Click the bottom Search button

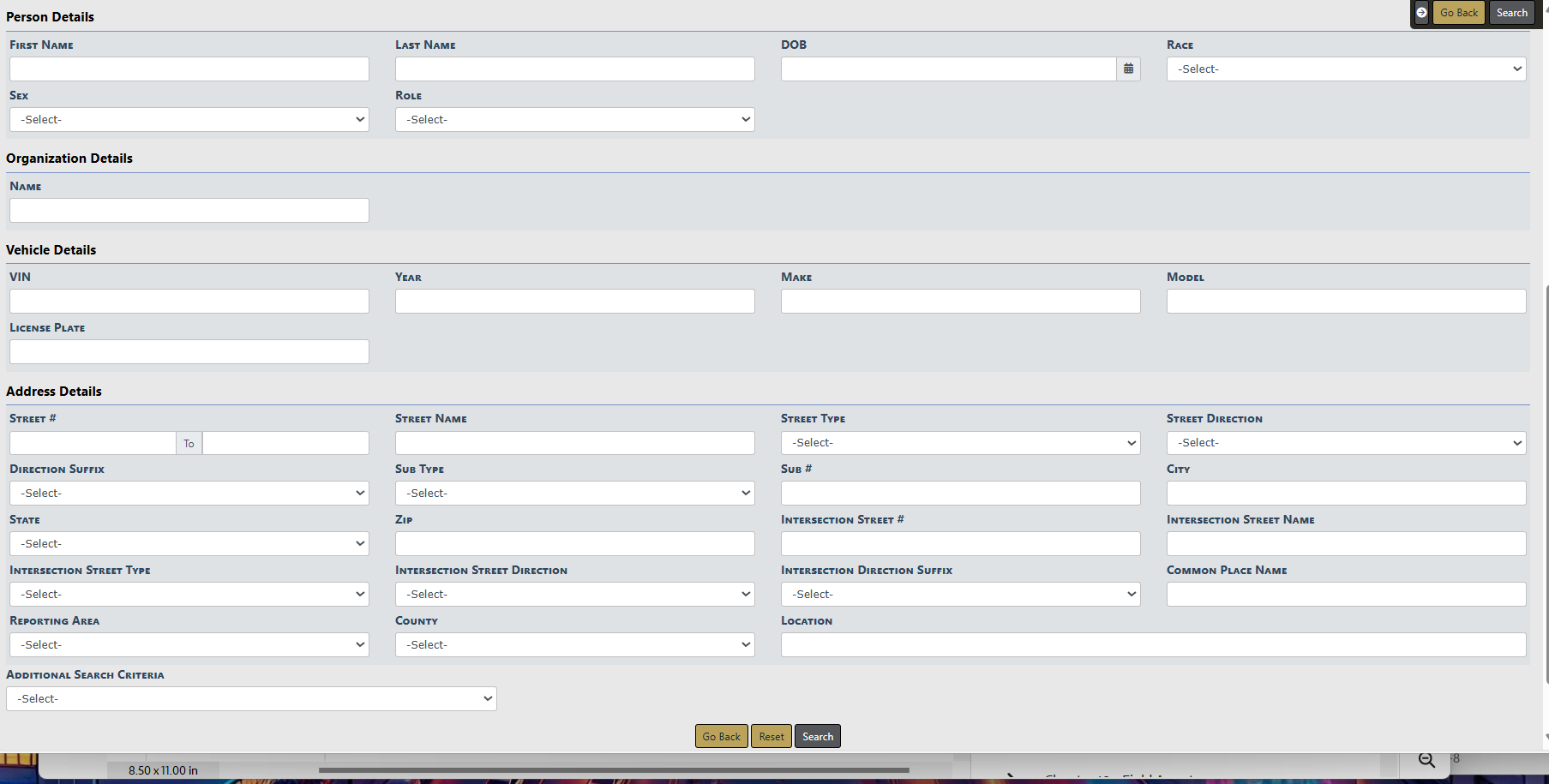tap(817, 737)
